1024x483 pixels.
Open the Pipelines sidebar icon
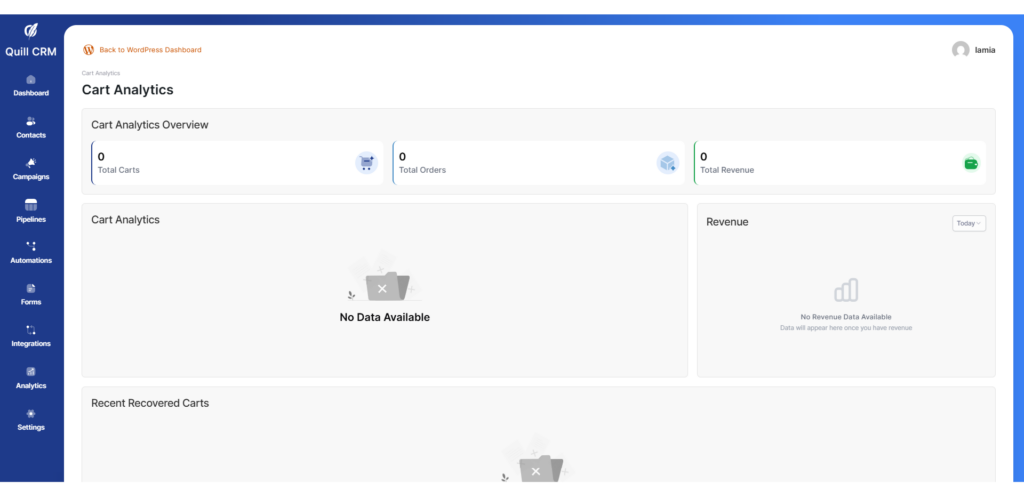tap(31, 204)
